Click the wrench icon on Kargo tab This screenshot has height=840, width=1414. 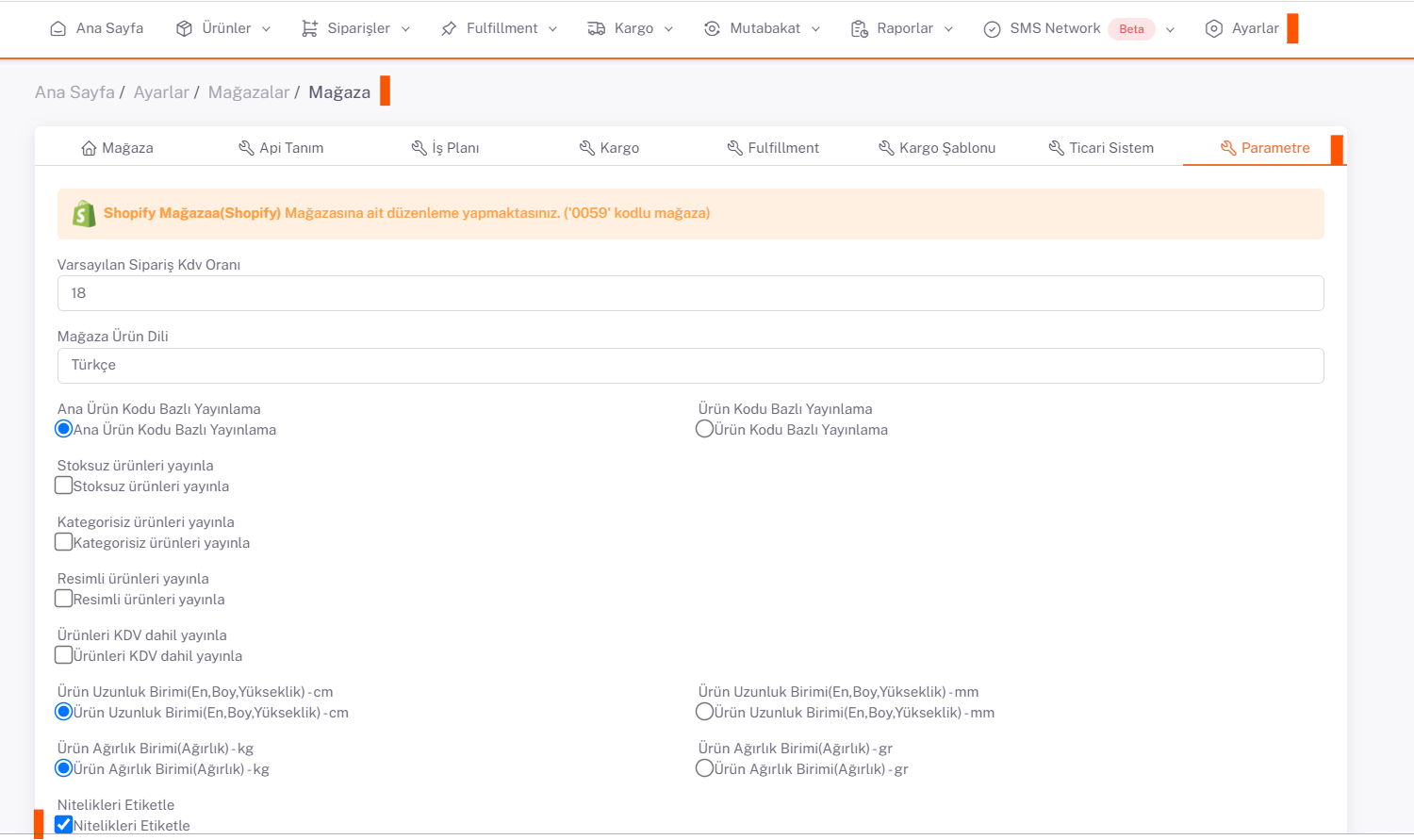pyautogui.click(x=587, y=148)
